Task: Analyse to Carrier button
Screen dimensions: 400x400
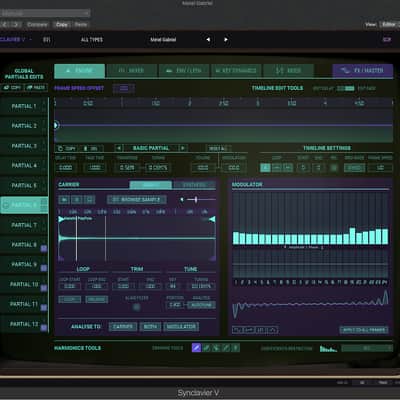Action: point(123,327)
